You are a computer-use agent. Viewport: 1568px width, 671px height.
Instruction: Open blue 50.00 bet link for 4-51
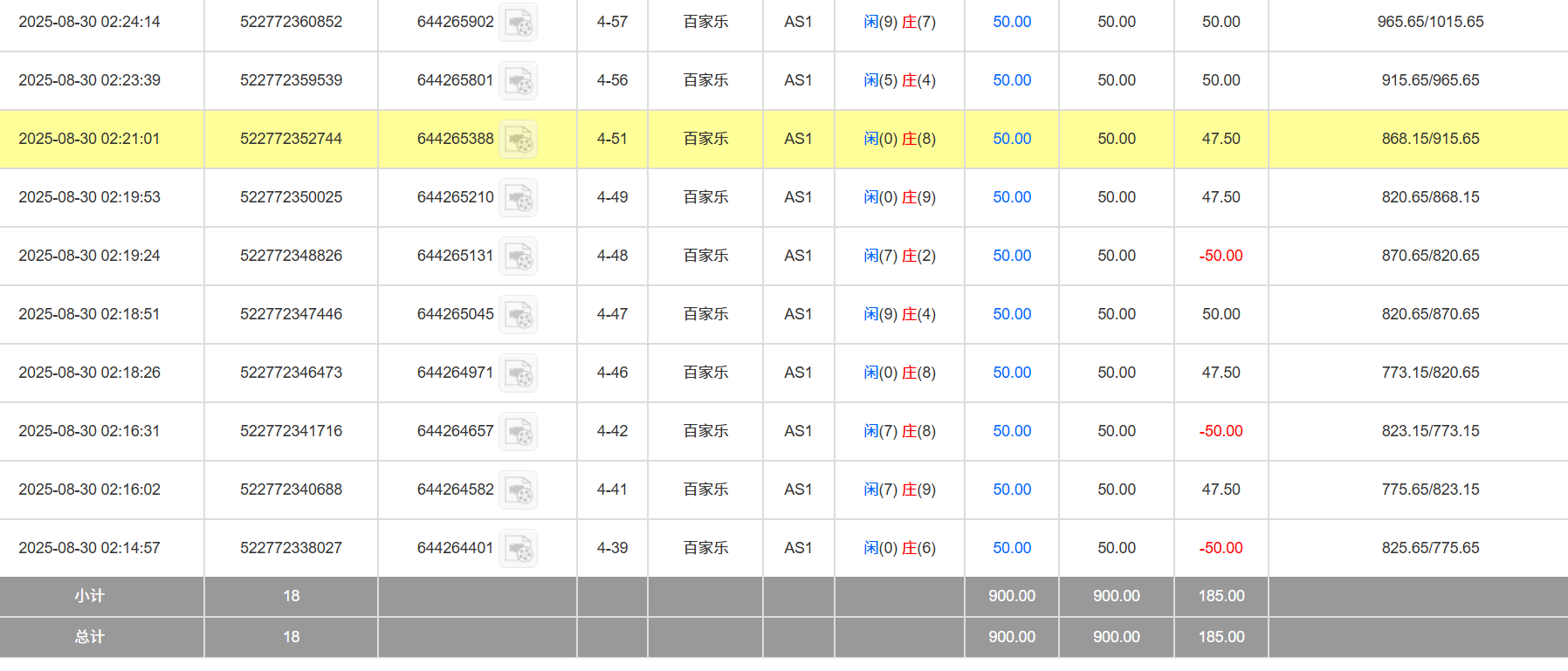(1012, 139)
